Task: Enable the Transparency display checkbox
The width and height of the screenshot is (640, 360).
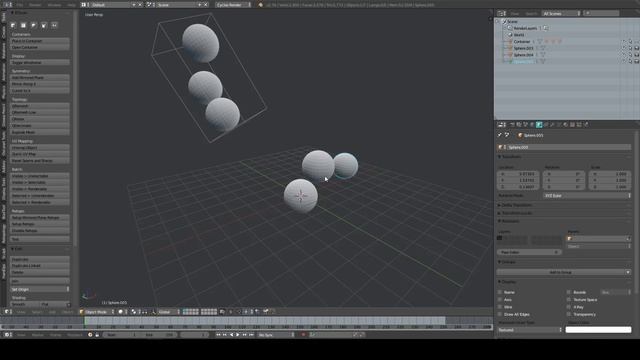Action: tap(569, 314)
